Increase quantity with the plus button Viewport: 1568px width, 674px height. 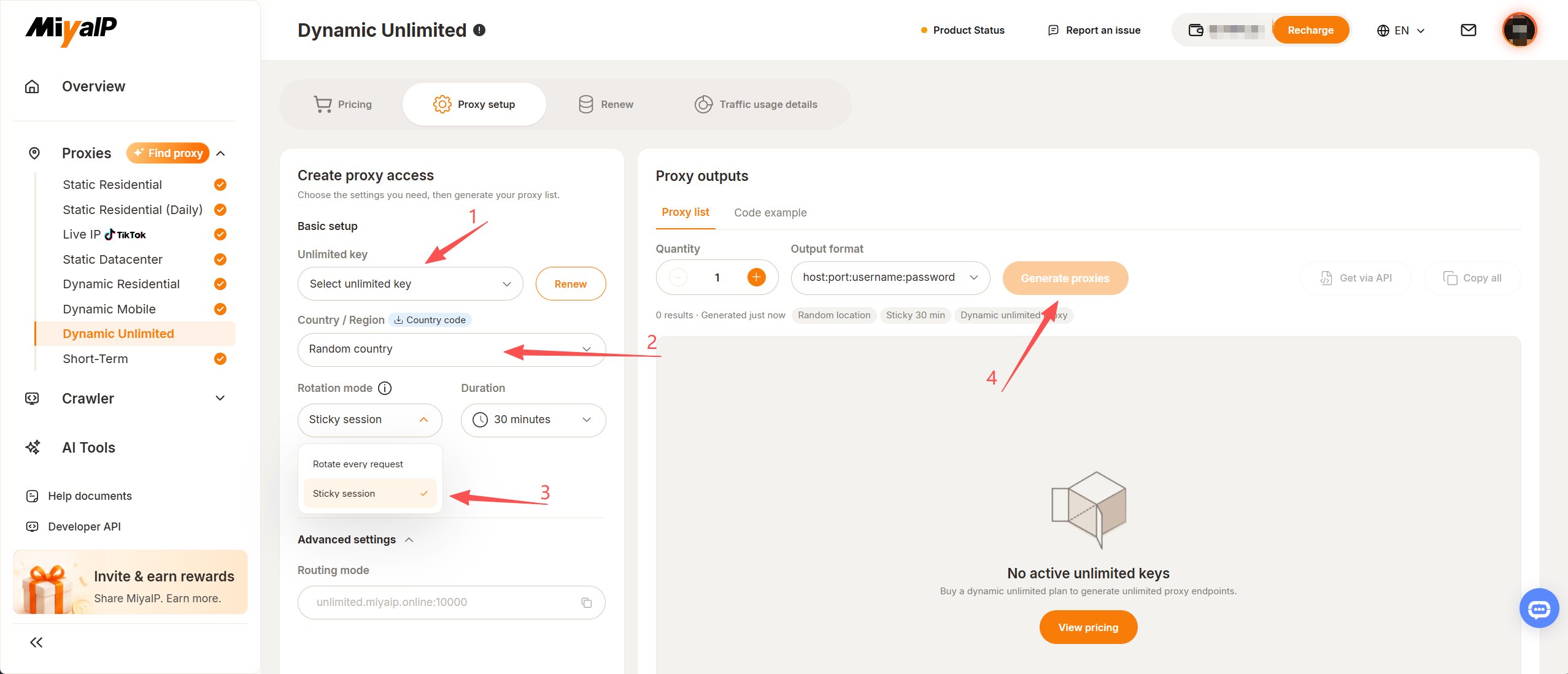(x=756, y=278)
